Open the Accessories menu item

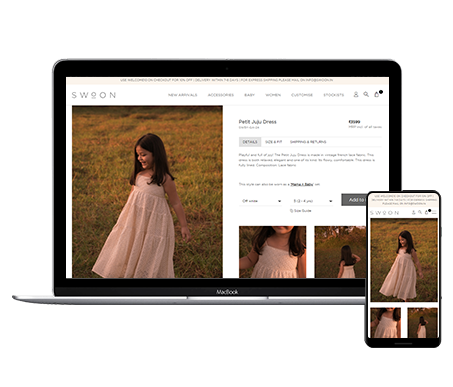[221, 95]
